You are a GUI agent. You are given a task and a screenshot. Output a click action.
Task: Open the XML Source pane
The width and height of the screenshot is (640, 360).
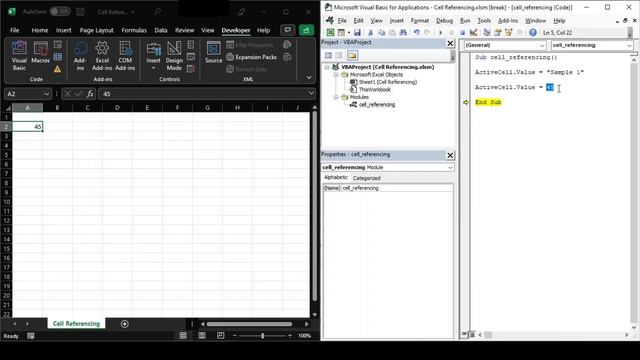213,53
